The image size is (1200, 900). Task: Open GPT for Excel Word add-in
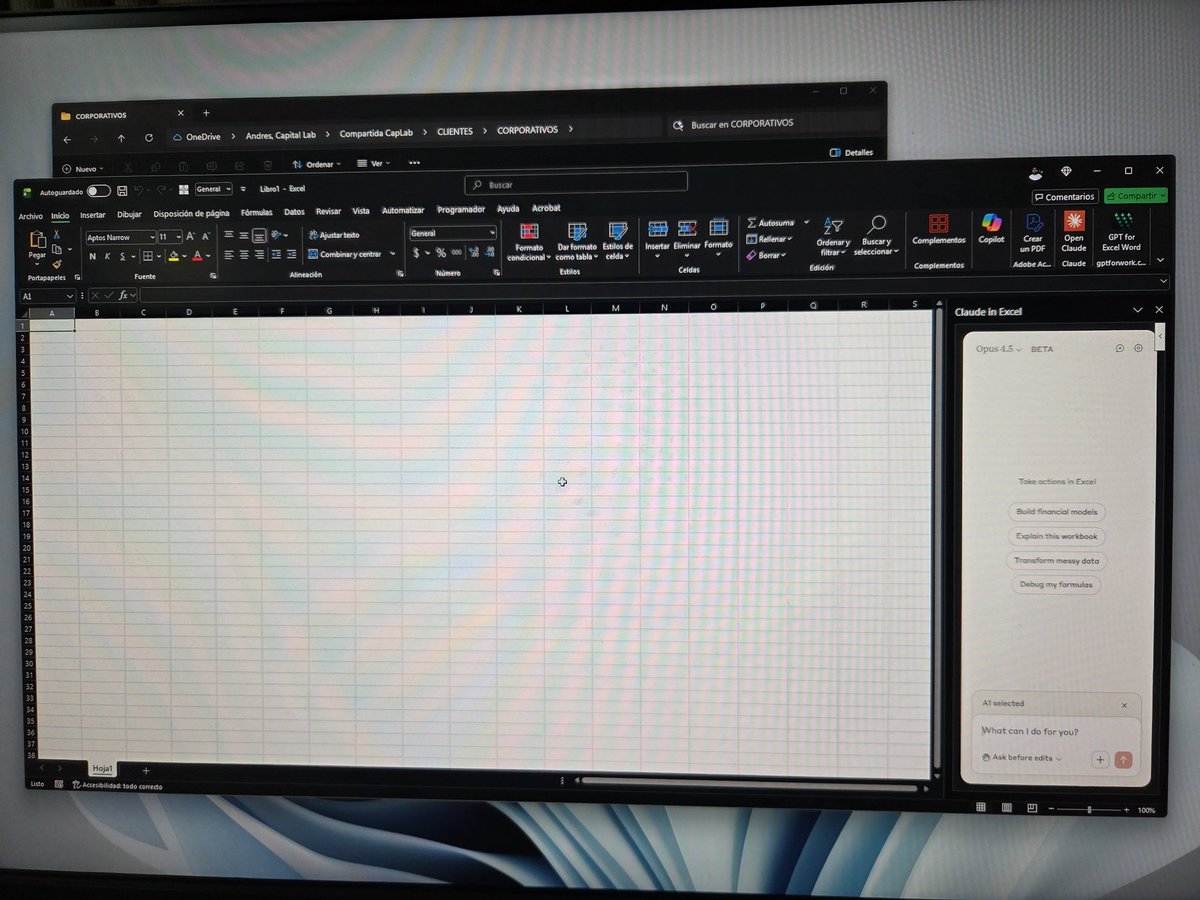[1123, 220]
